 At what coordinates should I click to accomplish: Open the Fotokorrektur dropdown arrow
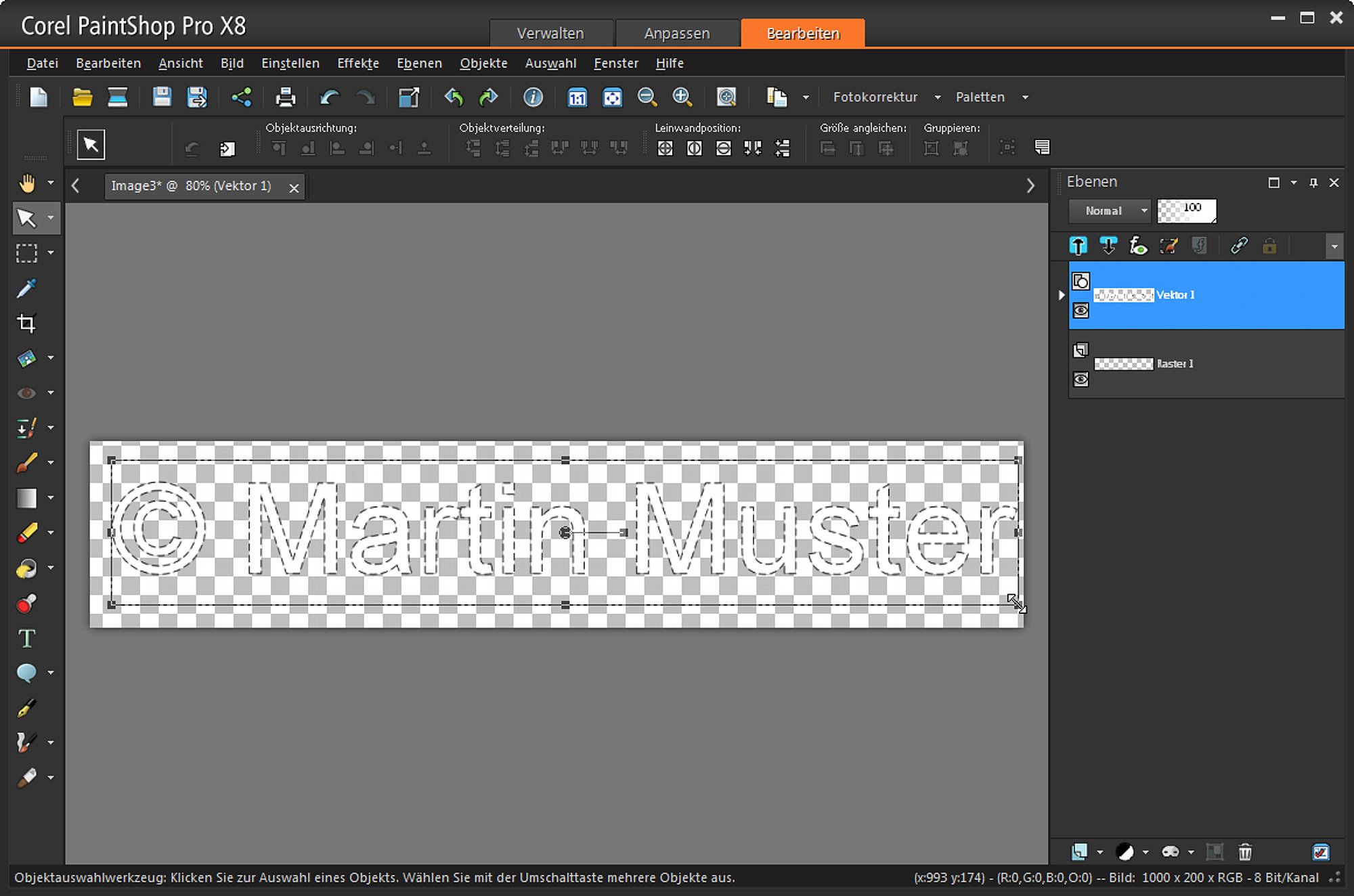938,97
